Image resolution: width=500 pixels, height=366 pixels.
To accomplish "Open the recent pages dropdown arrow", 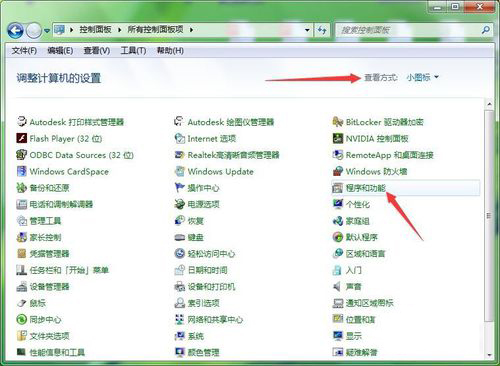I will tap(47, 31).
